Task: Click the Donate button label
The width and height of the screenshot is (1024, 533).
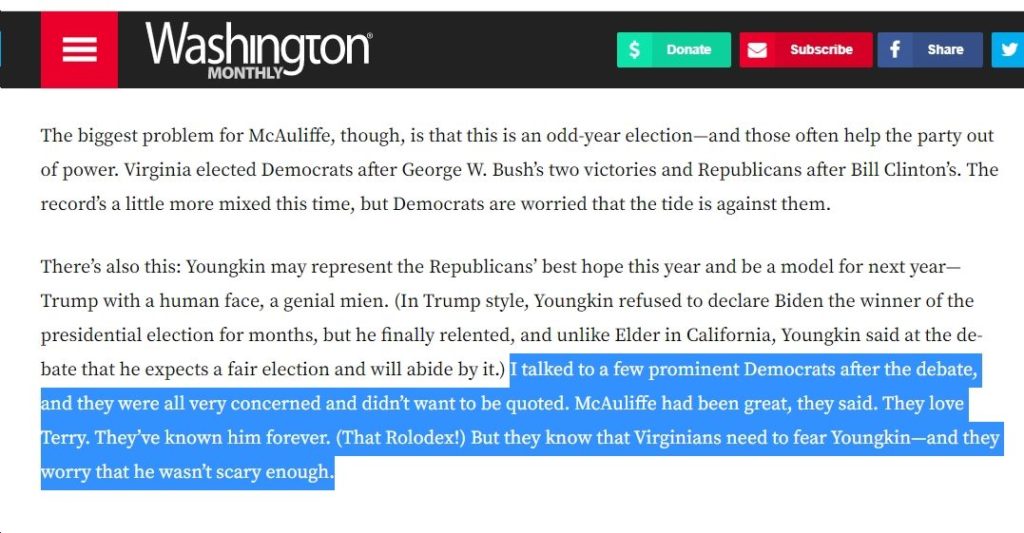Action: (688, 50)
